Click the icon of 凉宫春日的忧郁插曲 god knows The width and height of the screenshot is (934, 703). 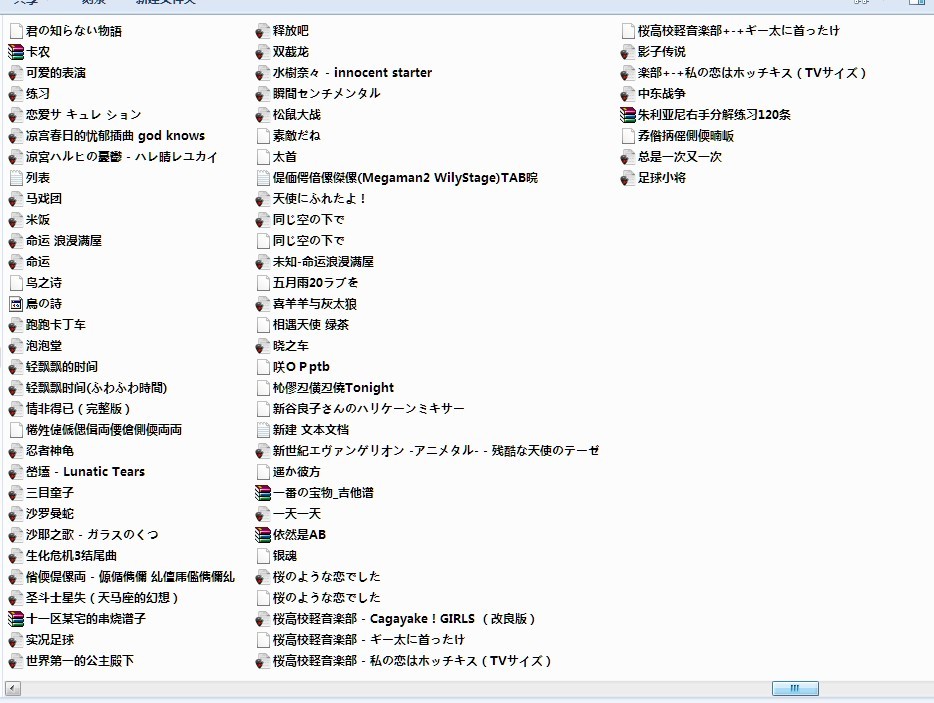(x=16, y=136)
